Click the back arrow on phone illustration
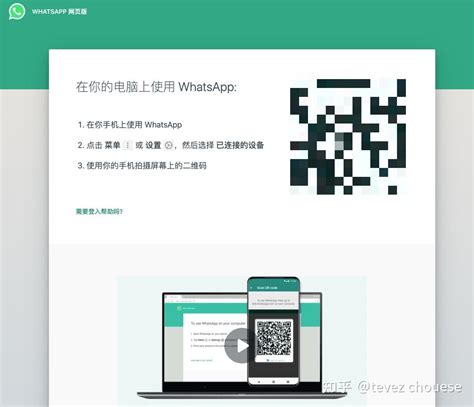This screenshot has width=474, height=407. (252, 288)
